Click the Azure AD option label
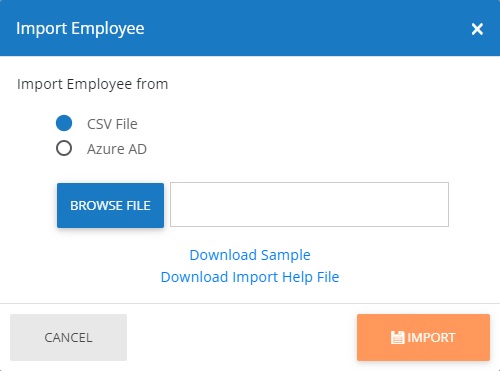The image size is (500, 371). click(117, 149)
